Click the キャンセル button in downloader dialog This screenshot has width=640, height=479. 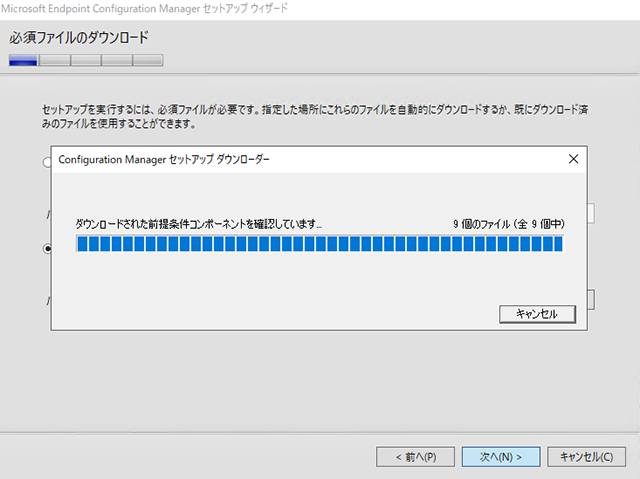tap(537, 314)
